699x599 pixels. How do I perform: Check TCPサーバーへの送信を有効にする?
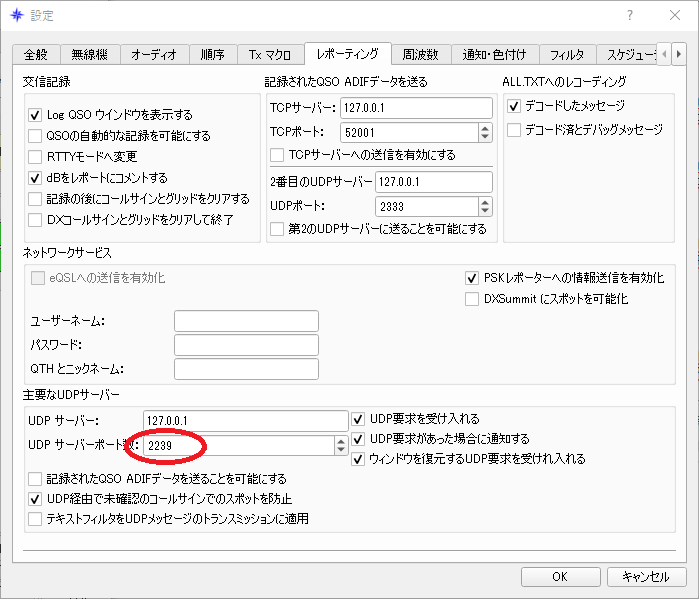[x=277, y=155]
